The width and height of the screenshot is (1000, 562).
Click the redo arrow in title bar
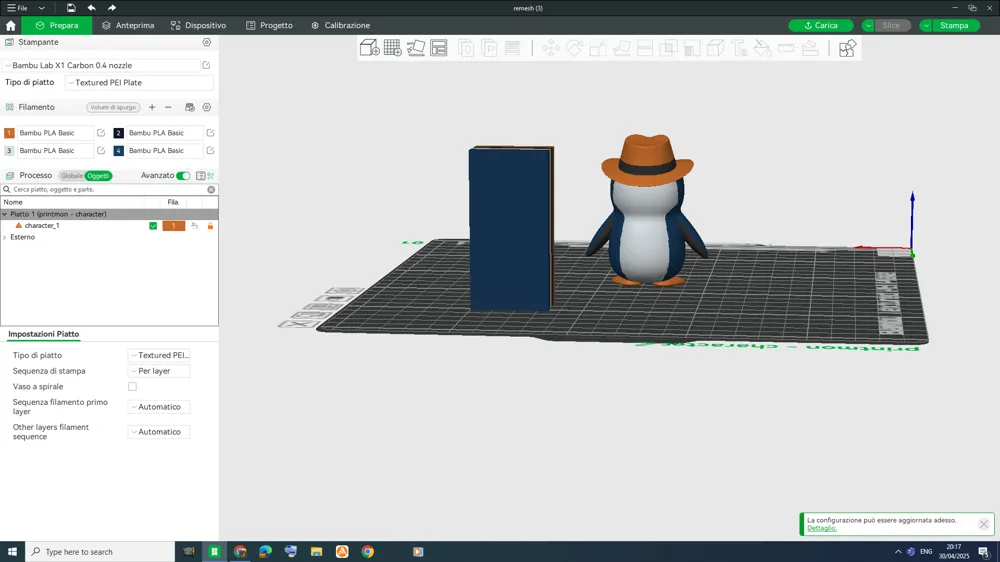[112, 8]
